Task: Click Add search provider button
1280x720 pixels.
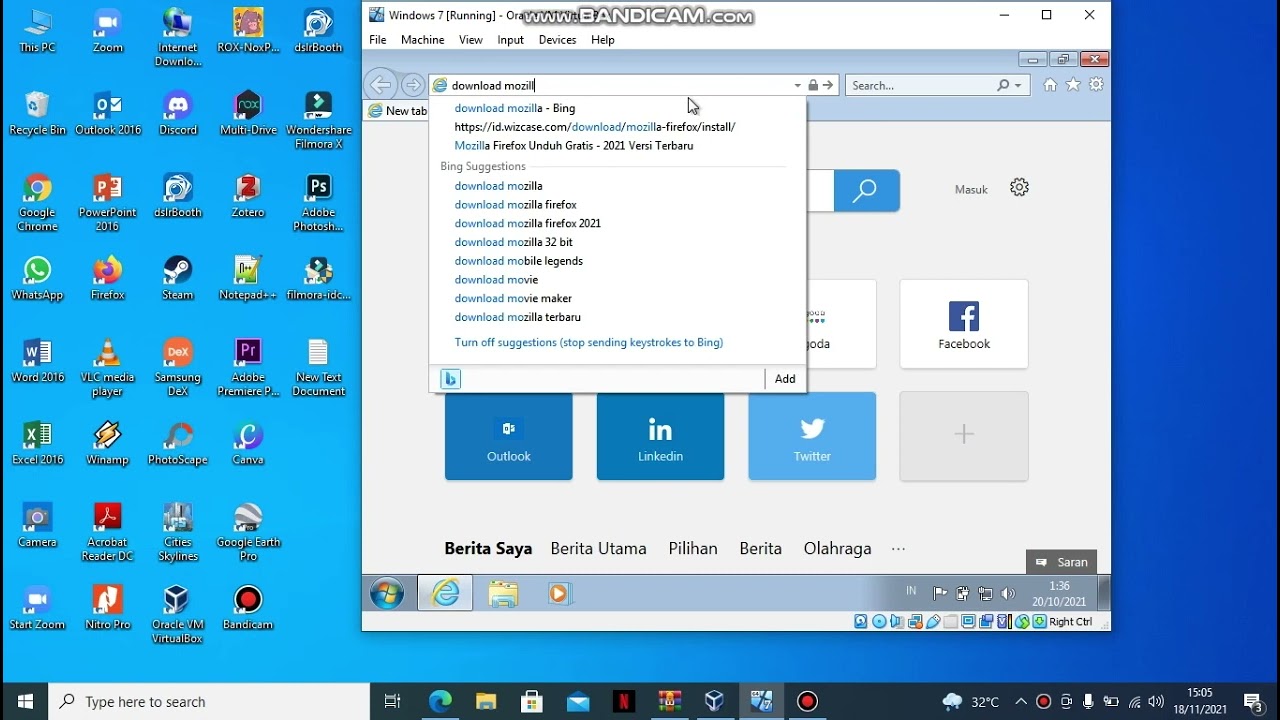Action: (x=785, y=379)
